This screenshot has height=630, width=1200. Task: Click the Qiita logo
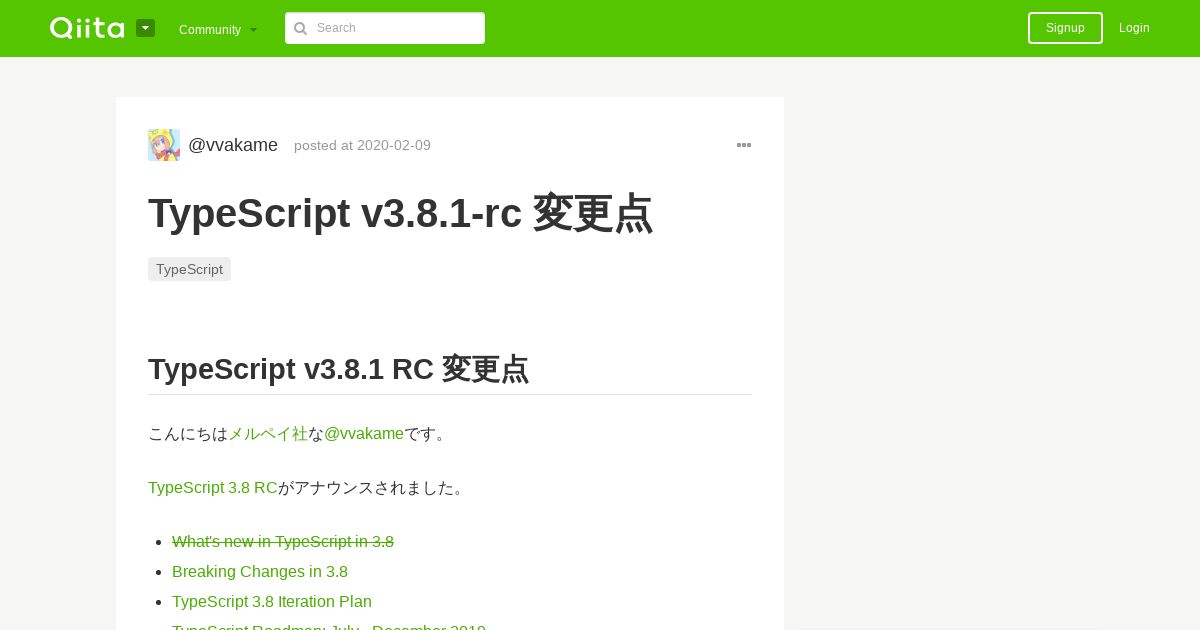(x=87, y=28)
